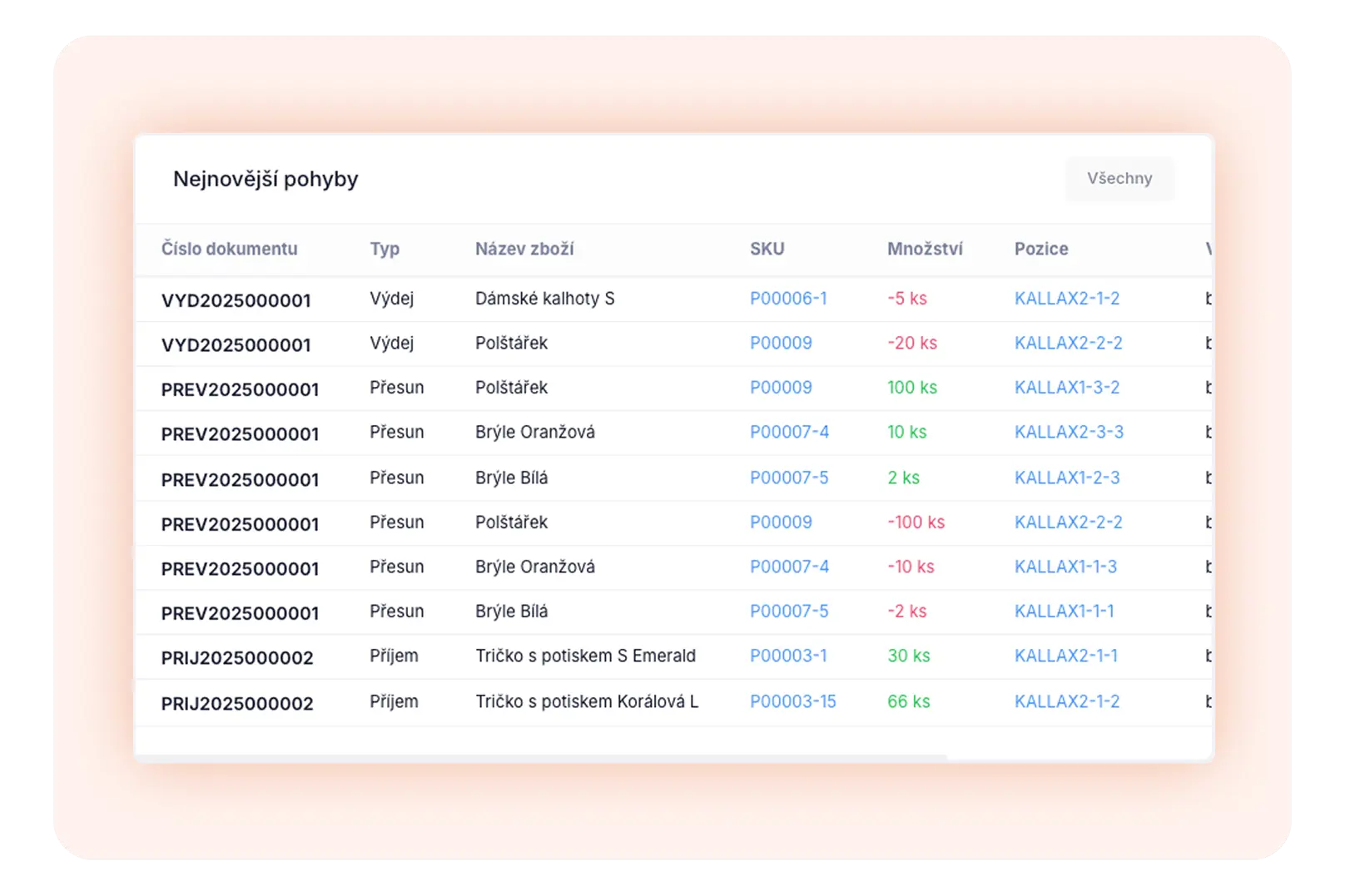Open position link KALLAX2-3-3
The image size is (1345, 896).
click(x=1068, y=433)
